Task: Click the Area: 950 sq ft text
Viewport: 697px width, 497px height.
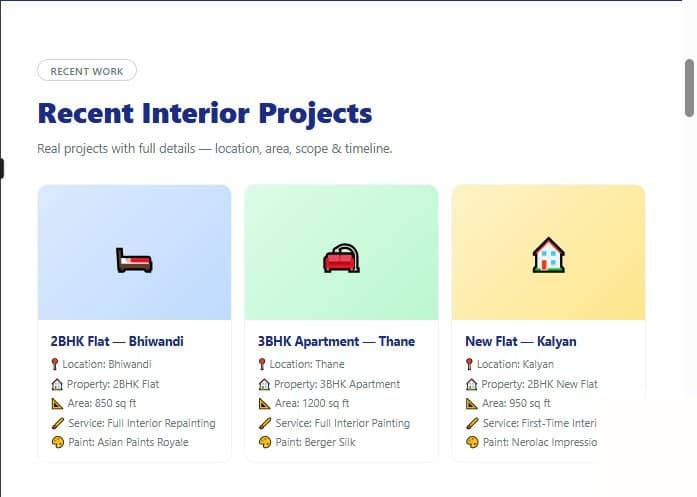Action: pyautogui.click(x=516, y=404)
